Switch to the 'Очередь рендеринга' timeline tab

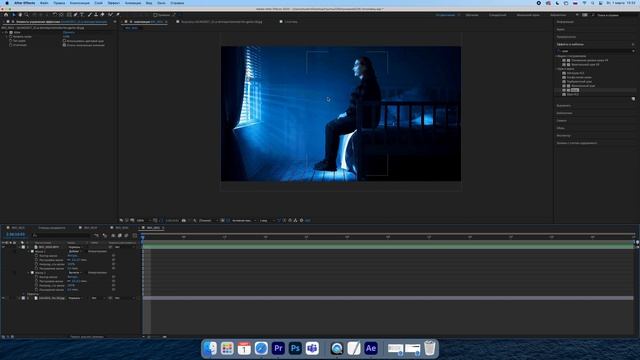coord(52,228)
